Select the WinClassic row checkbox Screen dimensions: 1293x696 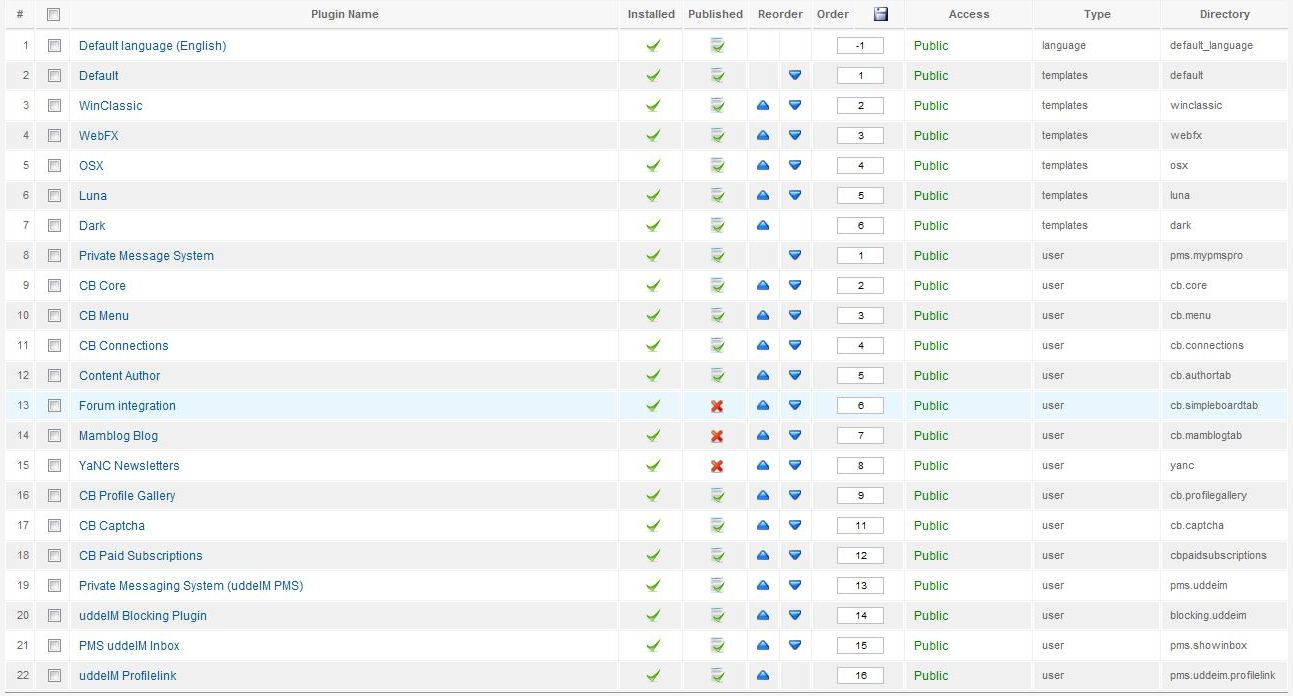pyautogui.click(x=54, y=105)
